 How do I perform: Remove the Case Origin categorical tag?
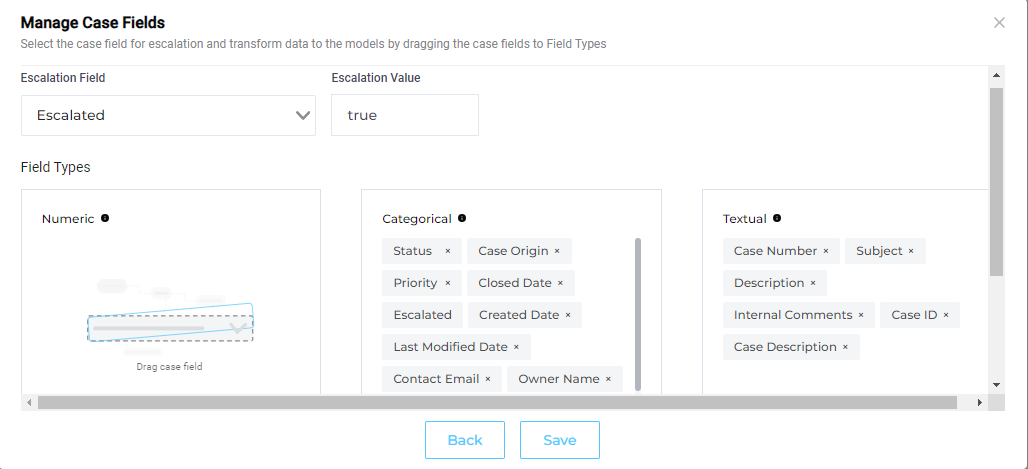(557, 251)
